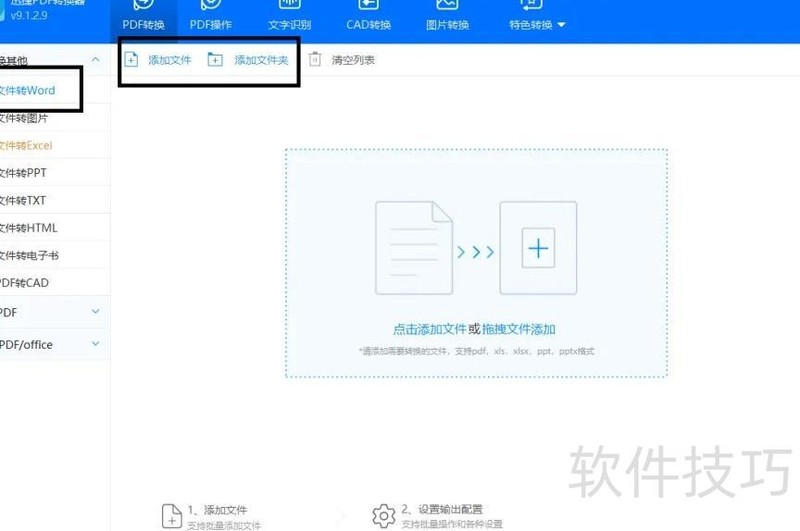
Task: Click the 图片转换 tab icon
Action: (x=447, y=5)
